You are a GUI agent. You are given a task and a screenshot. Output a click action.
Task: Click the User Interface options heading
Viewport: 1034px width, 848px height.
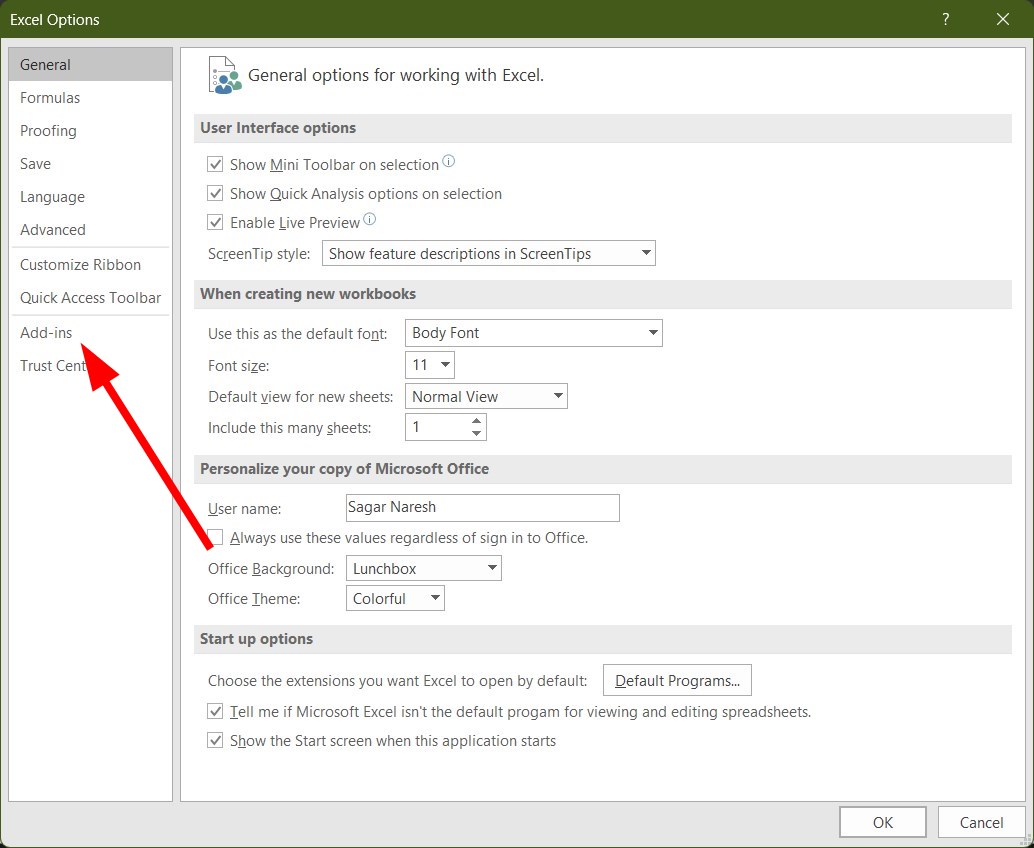[278, 128]
